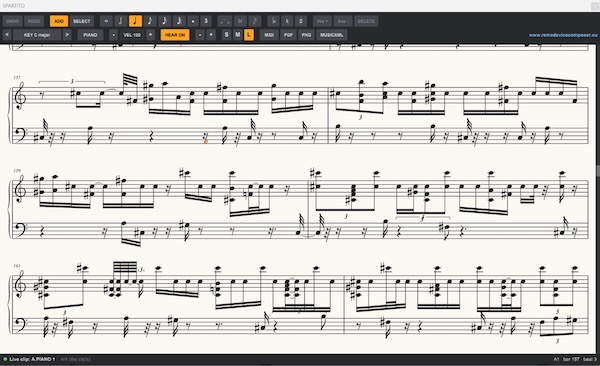Click the REDO button
600x366 pixels.
coord(34,21)
